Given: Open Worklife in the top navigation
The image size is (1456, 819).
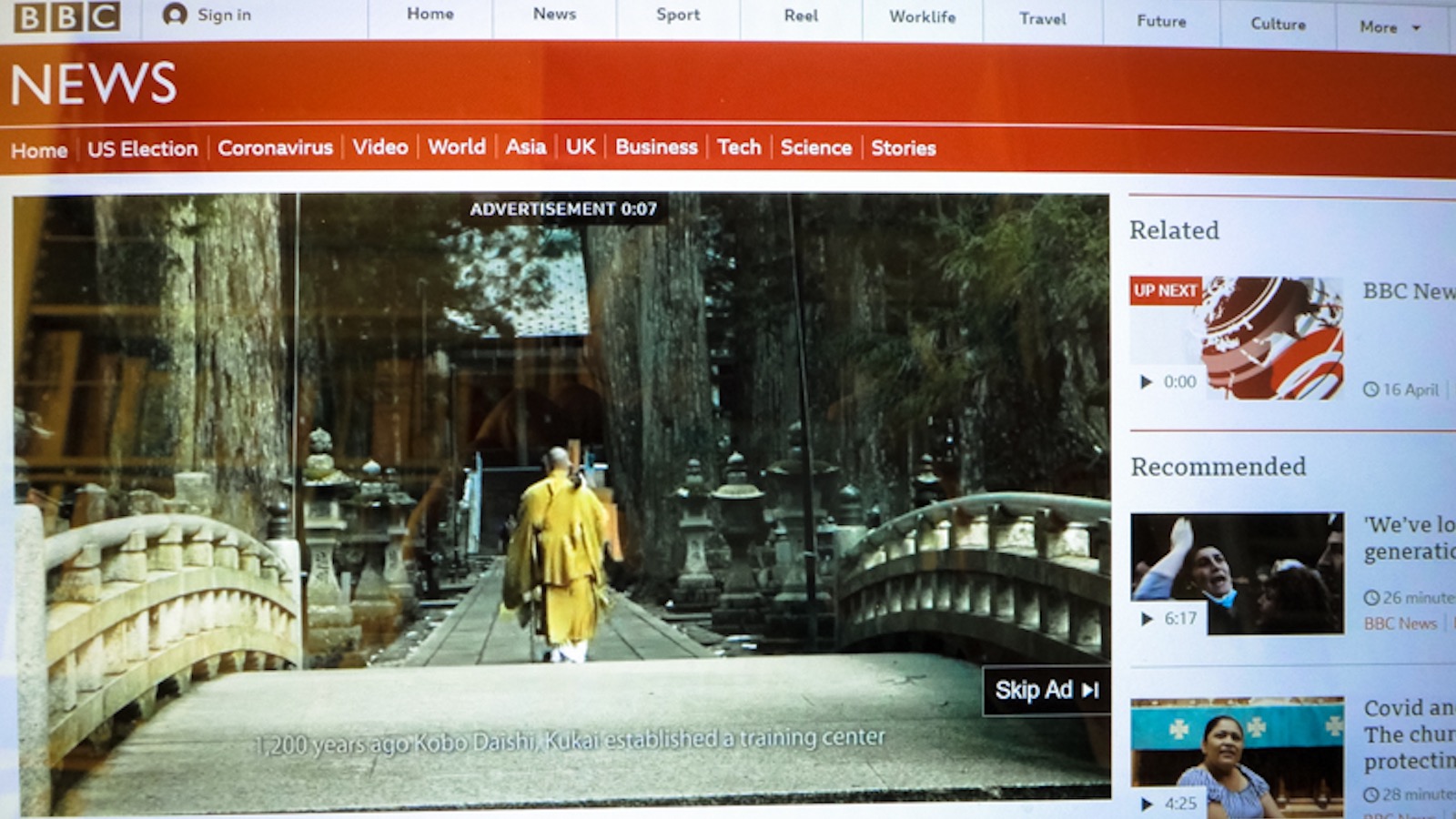Looking at the screenshot, I should 922,16.
